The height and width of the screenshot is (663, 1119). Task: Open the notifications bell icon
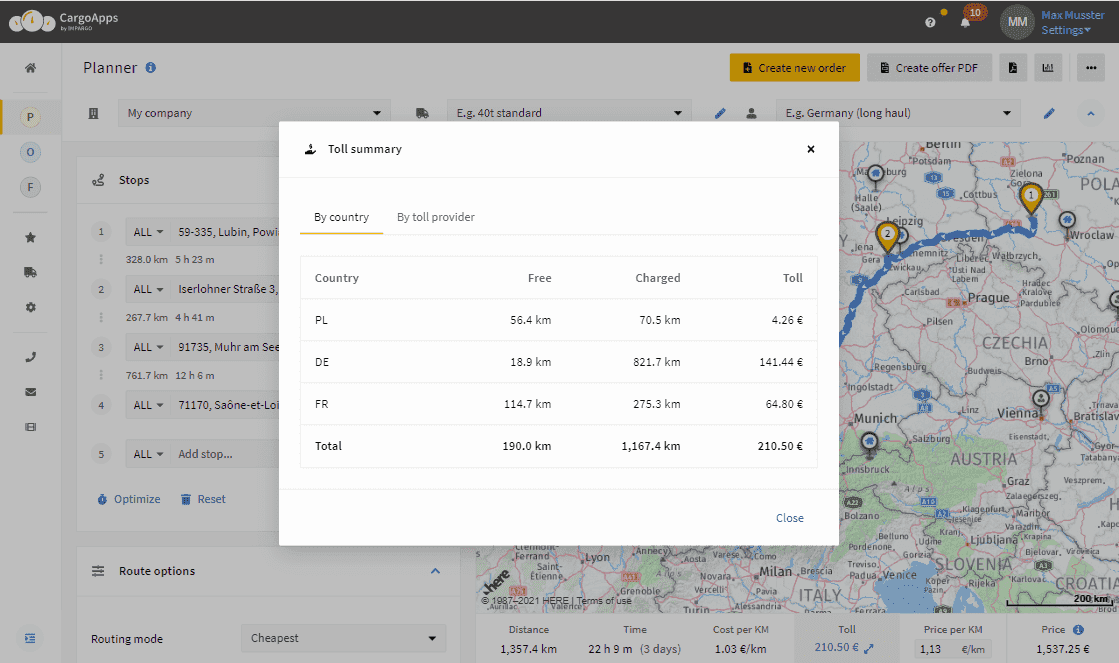pos(965,22)
